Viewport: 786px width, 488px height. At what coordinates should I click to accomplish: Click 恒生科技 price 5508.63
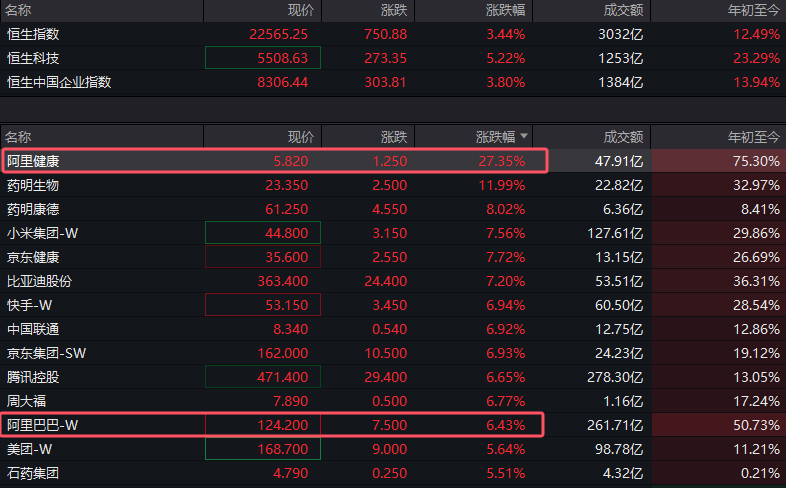pyautogui.click(x=283, y=58)
